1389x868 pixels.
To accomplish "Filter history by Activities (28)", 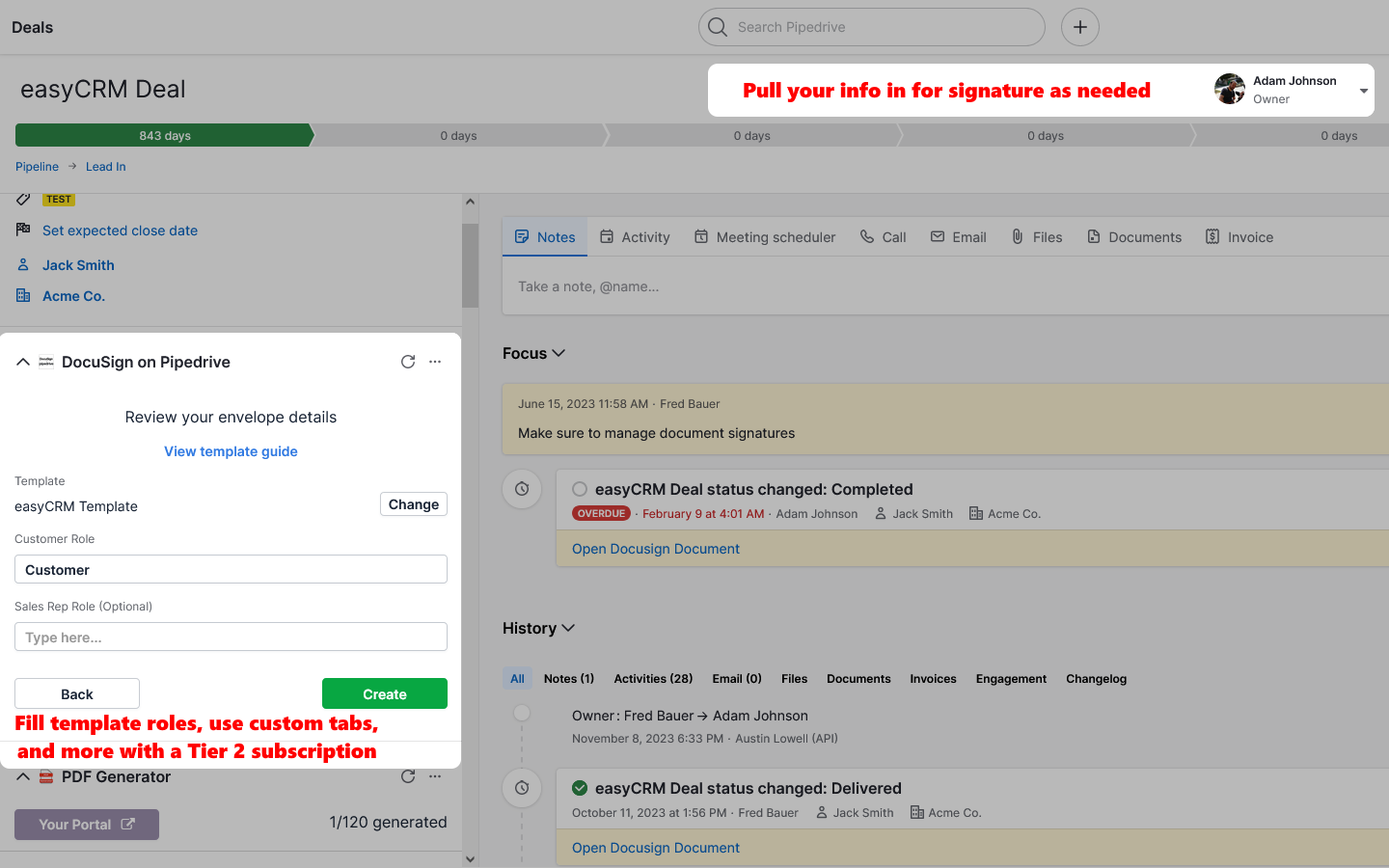I will (x=652, y=678).
